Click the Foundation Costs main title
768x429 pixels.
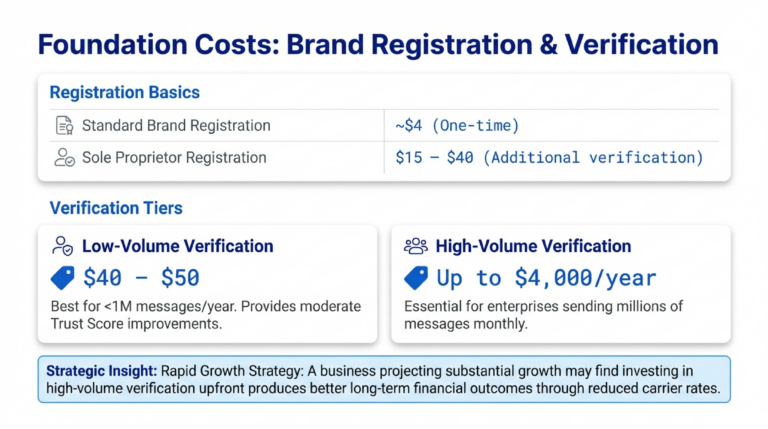point(378,45)
